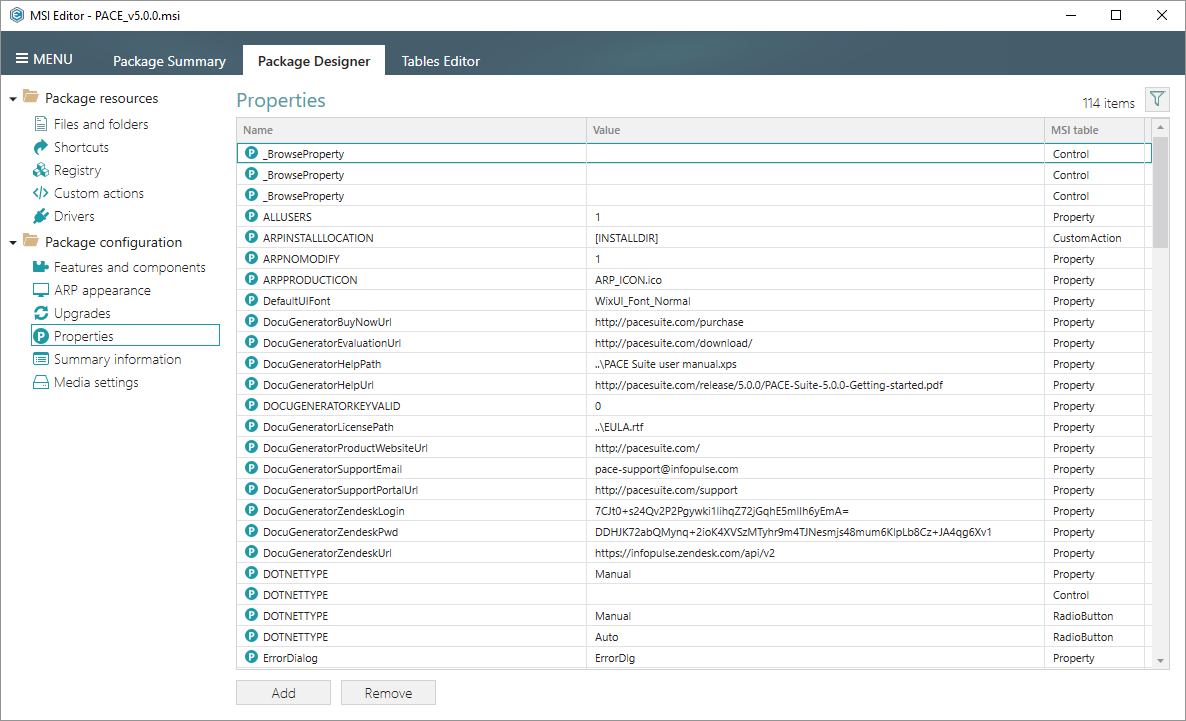Click the http://pacesuite.com/download/ value
The height and width of the screenshot is (721, 1186).
click(673, 343)
